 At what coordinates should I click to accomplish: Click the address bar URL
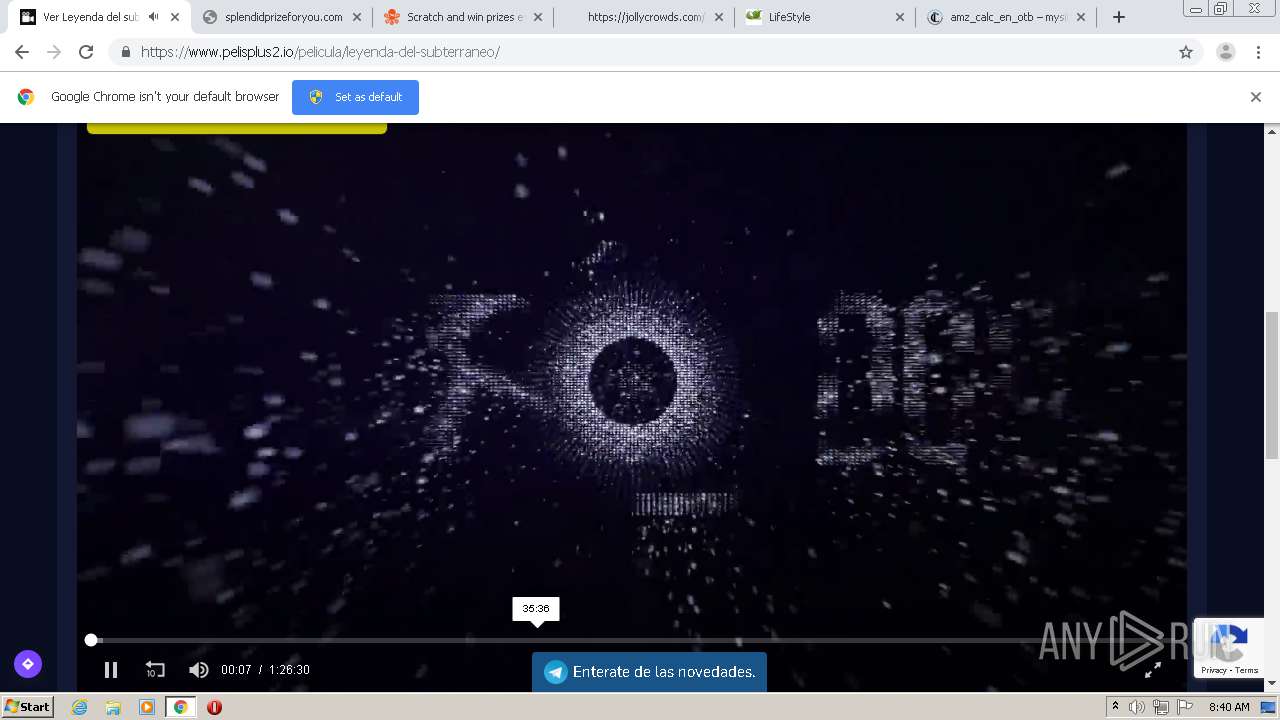click(320, 52)
